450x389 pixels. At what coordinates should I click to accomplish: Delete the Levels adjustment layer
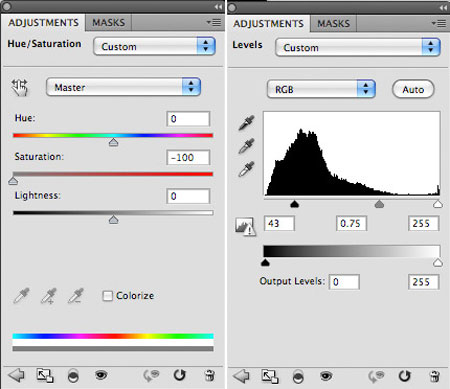tap(434, 376)
